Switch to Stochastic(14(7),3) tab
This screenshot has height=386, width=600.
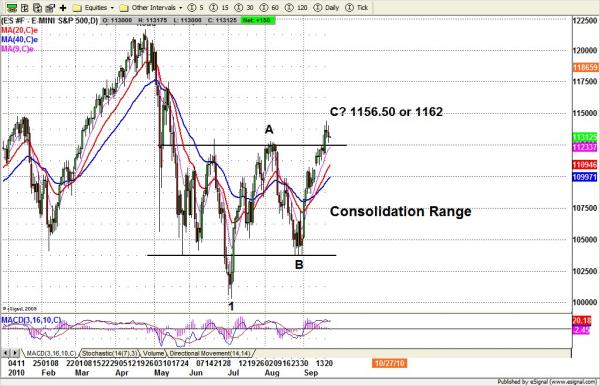(110, 353)
